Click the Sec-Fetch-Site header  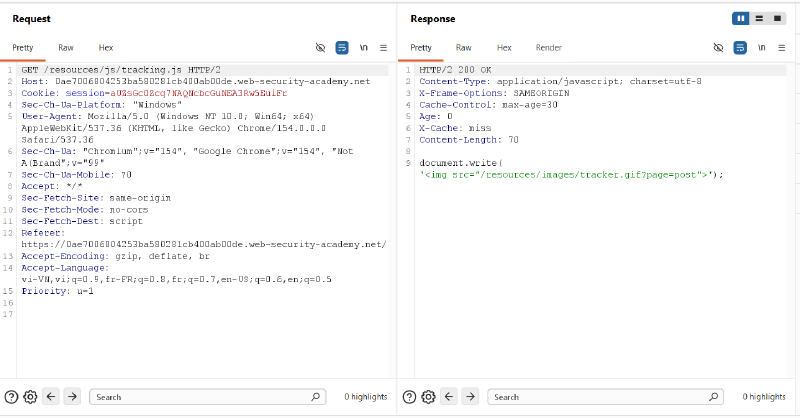pyautogui.click(x=96, y=198)
